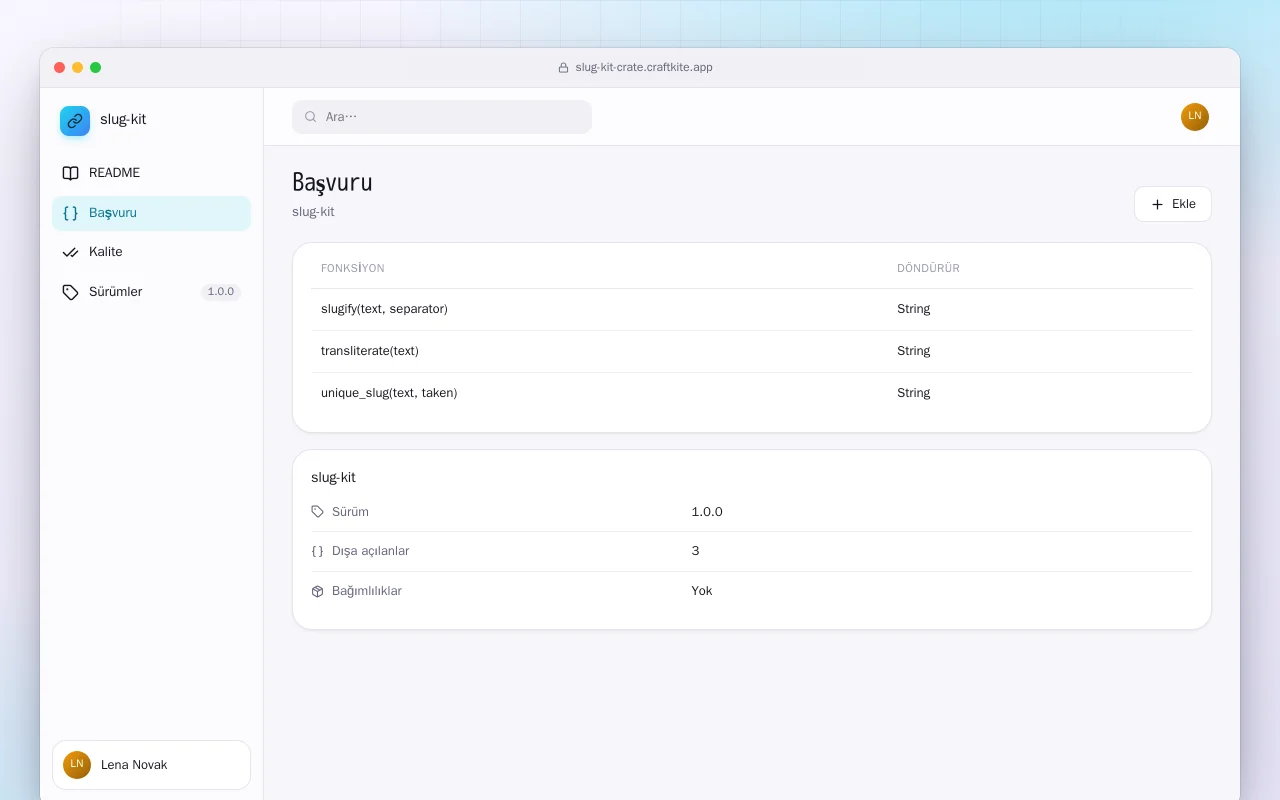Open the LN avatar in top bar
This screenshot has width=1280, height=800.
pos(1195,117)
